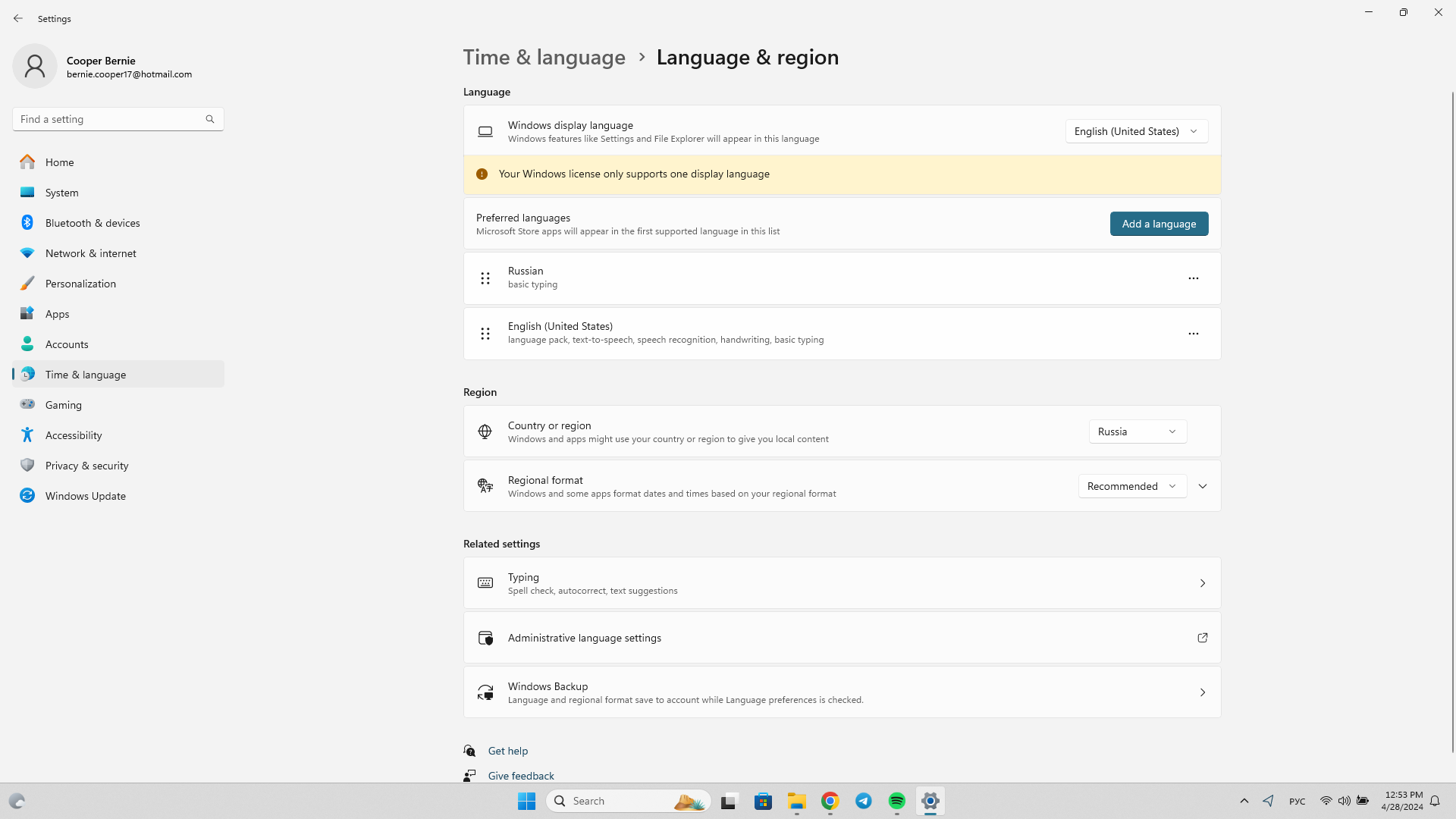Open Bluetooth & devices in sidebar

pyautogui.click(x=93, y=223)
